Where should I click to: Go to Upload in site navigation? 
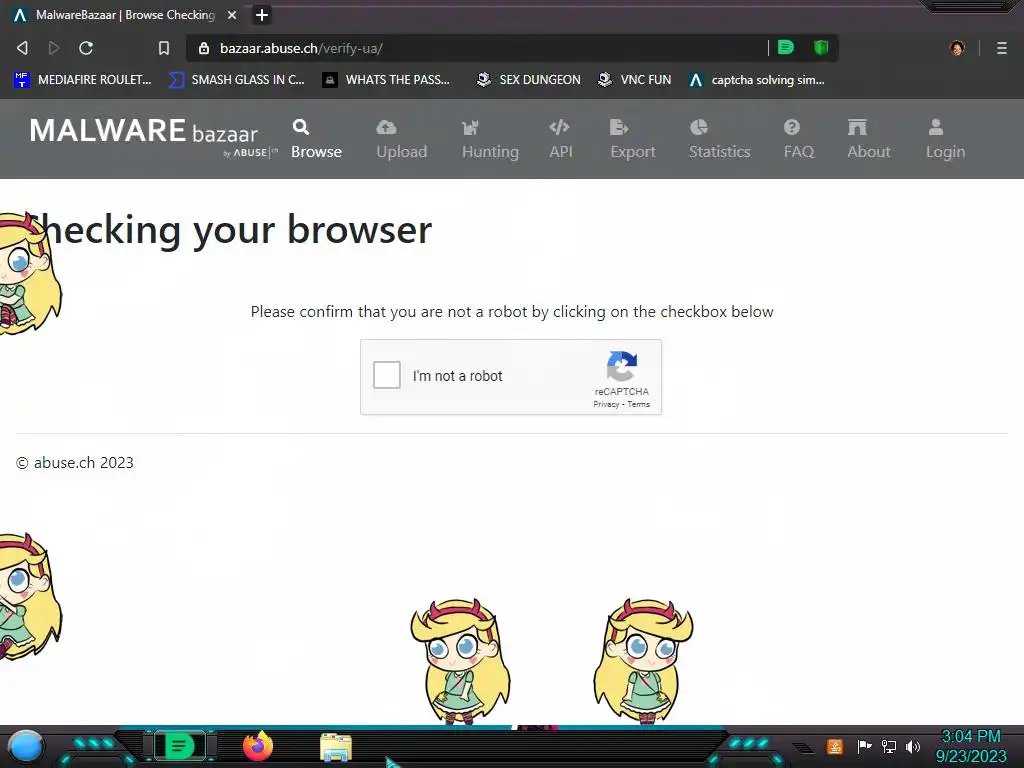(x=402, y=139)
